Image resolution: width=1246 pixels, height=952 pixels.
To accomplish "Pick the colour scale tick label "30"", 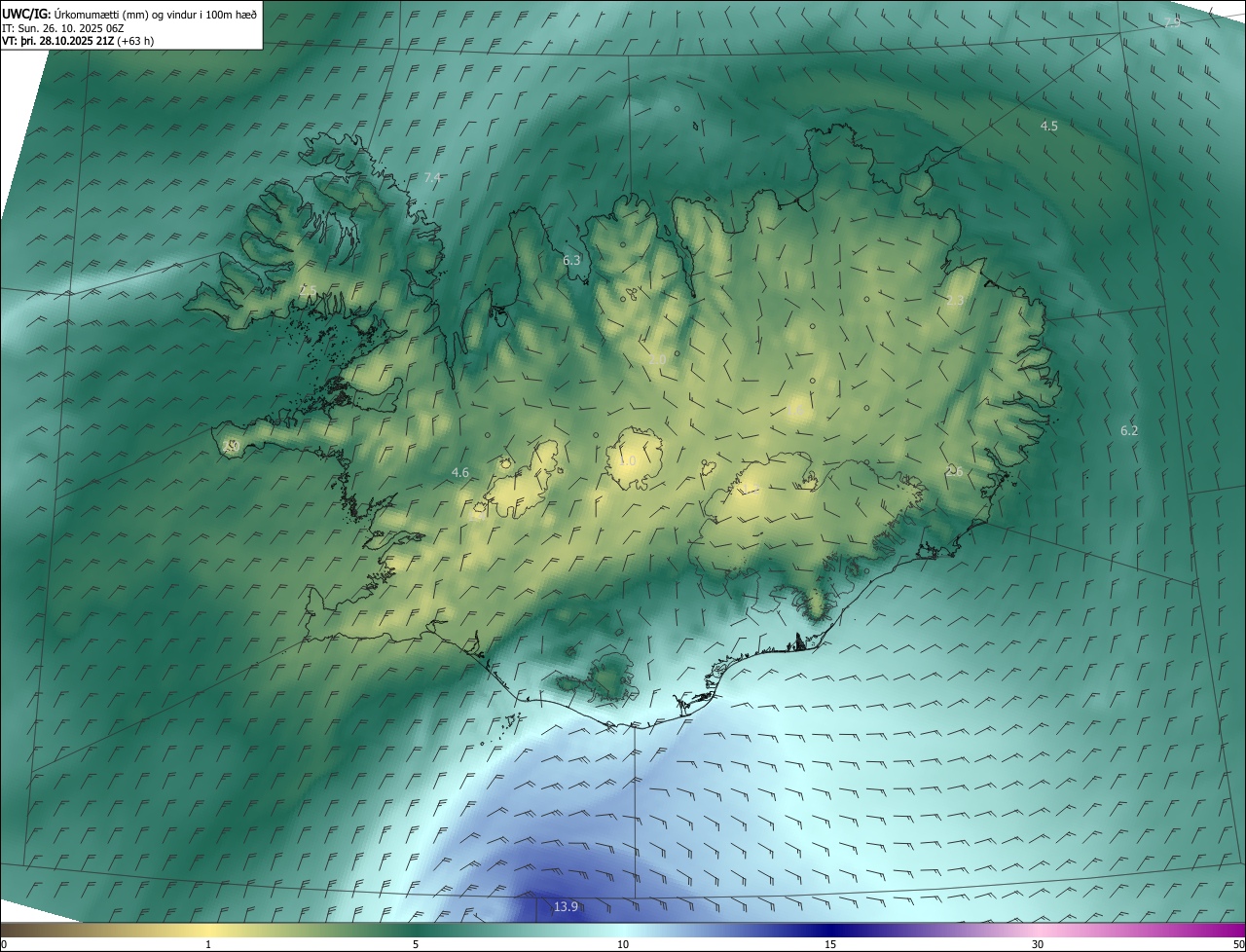I will [x=1038, y=945].
